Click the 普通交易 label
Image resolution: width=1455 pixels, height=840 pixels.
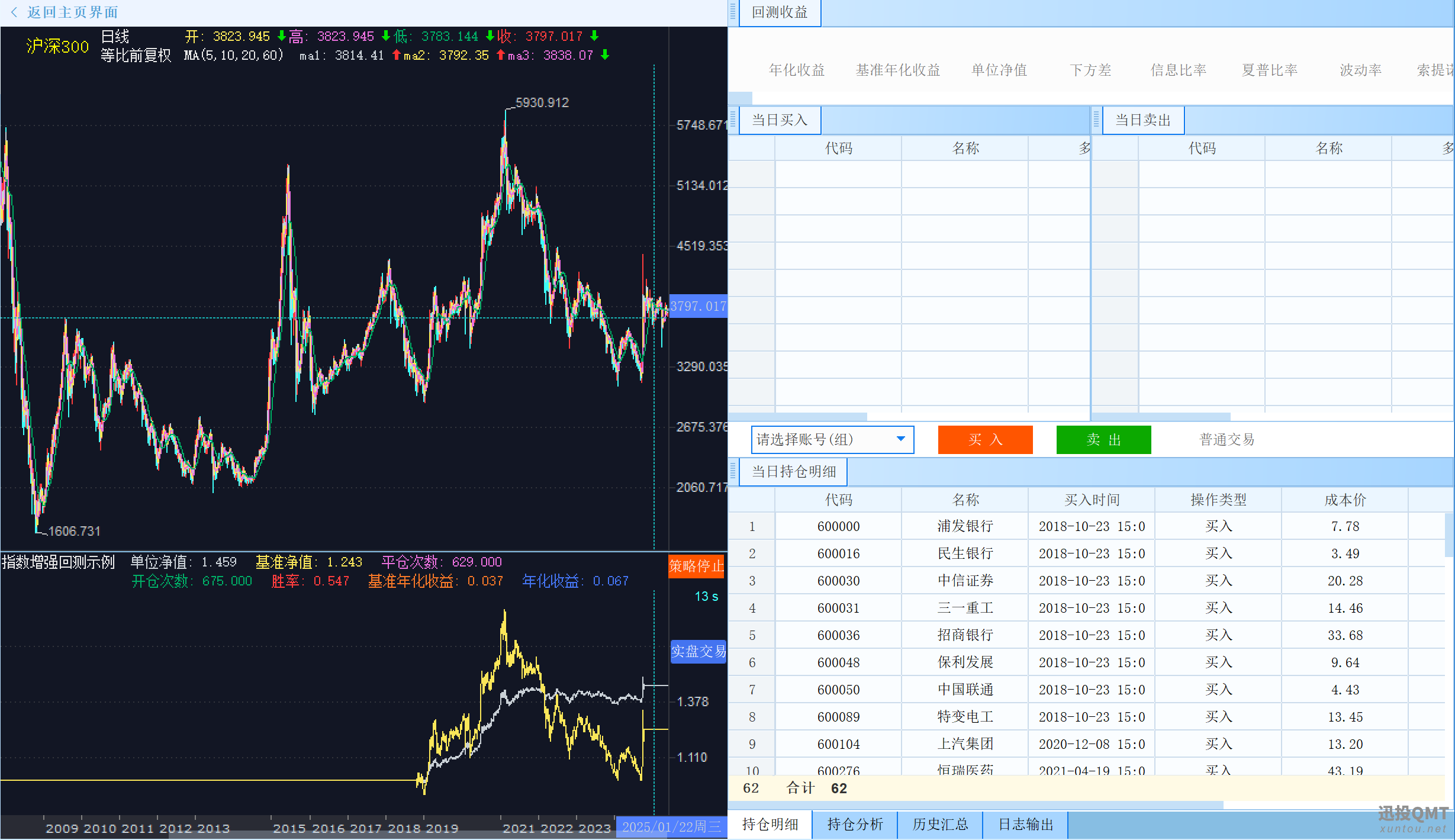pyautogui.click(x=1227, y=440)
